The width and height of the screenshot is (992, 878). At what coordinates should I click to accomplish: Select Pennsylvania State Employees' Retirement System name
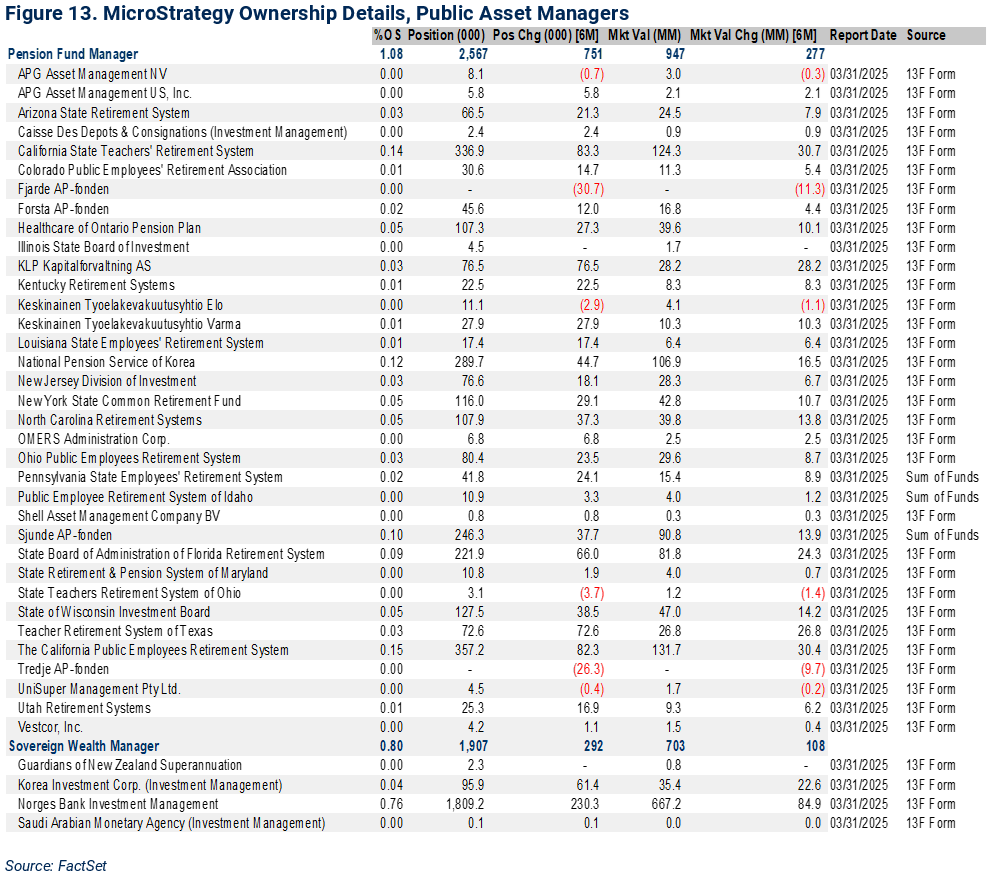coord(150,477)
